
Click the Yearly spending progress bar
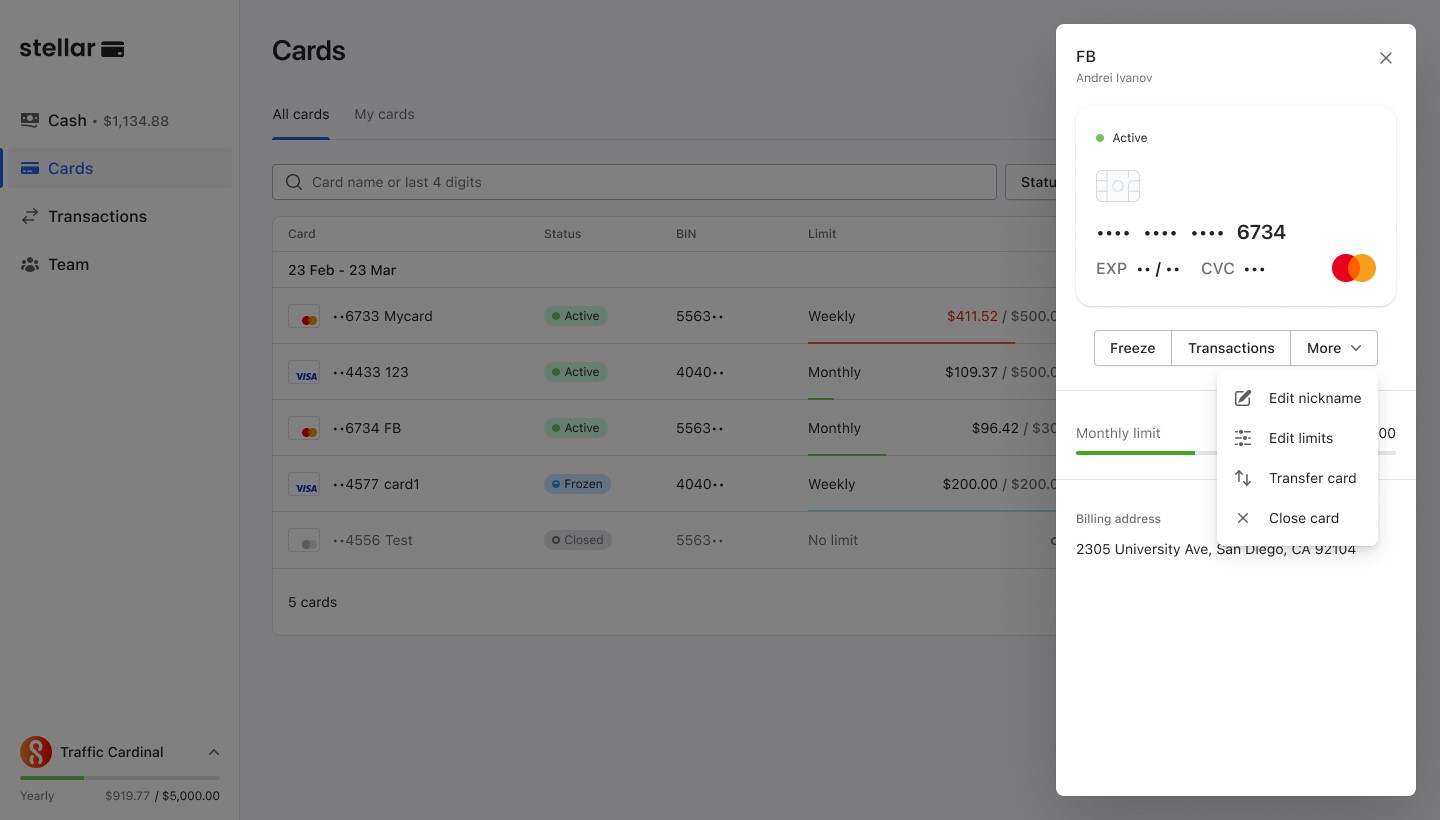pyautogui.click(x=120, y=778)
